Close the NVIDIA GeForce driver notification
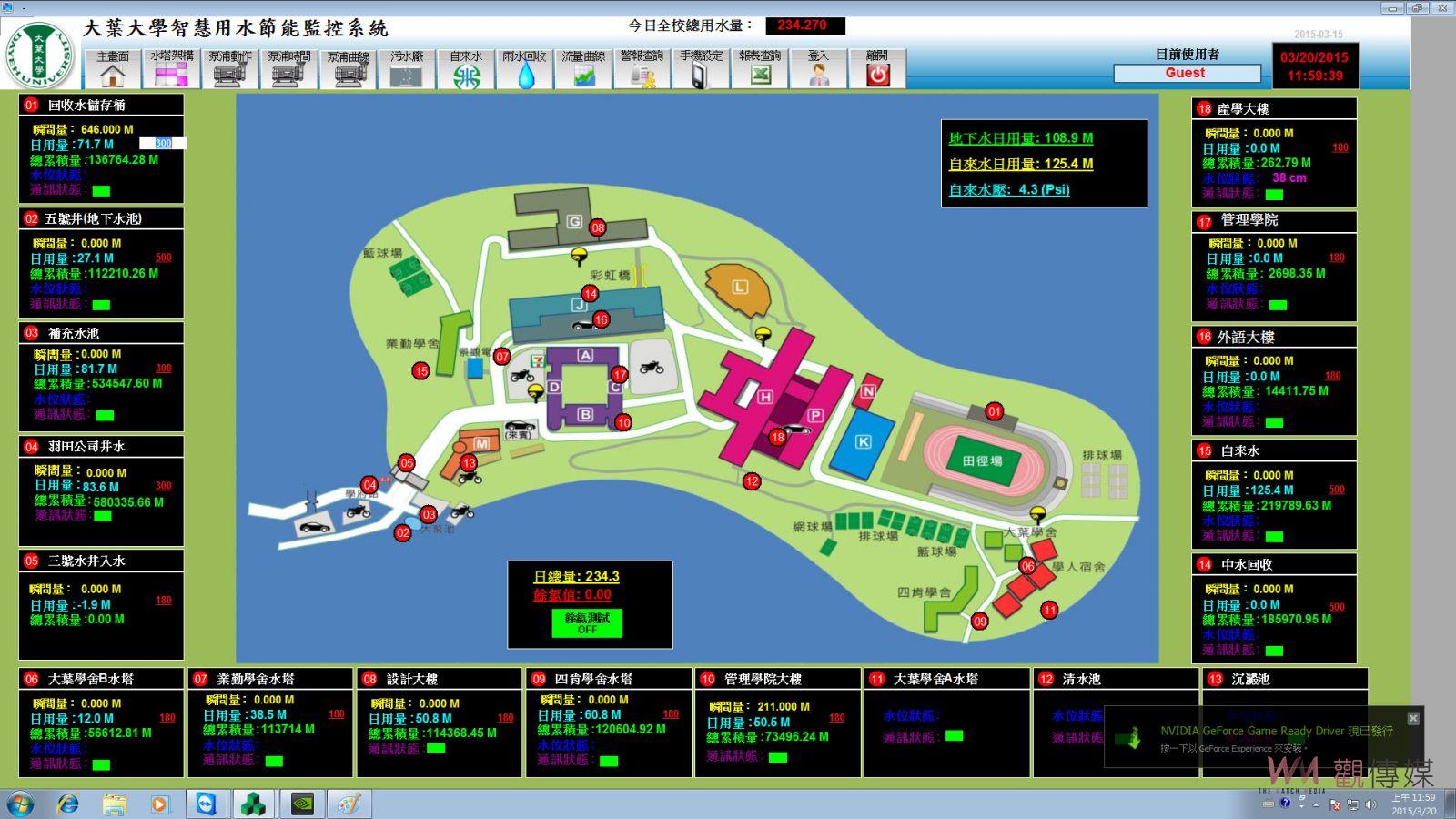Image resolution: width=1456 pixels, height=819 pixels. (x=1413, y=718)
